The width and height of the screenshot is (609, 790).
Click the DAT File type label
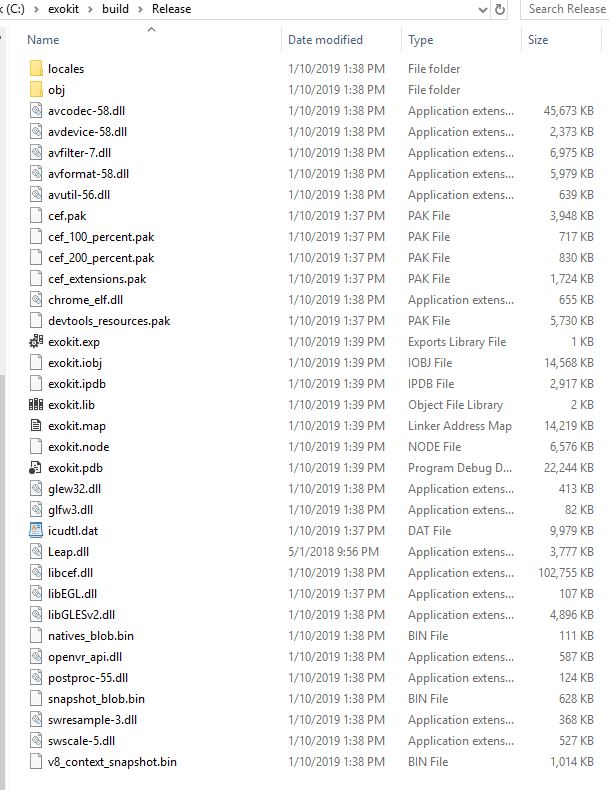point(430,531)
